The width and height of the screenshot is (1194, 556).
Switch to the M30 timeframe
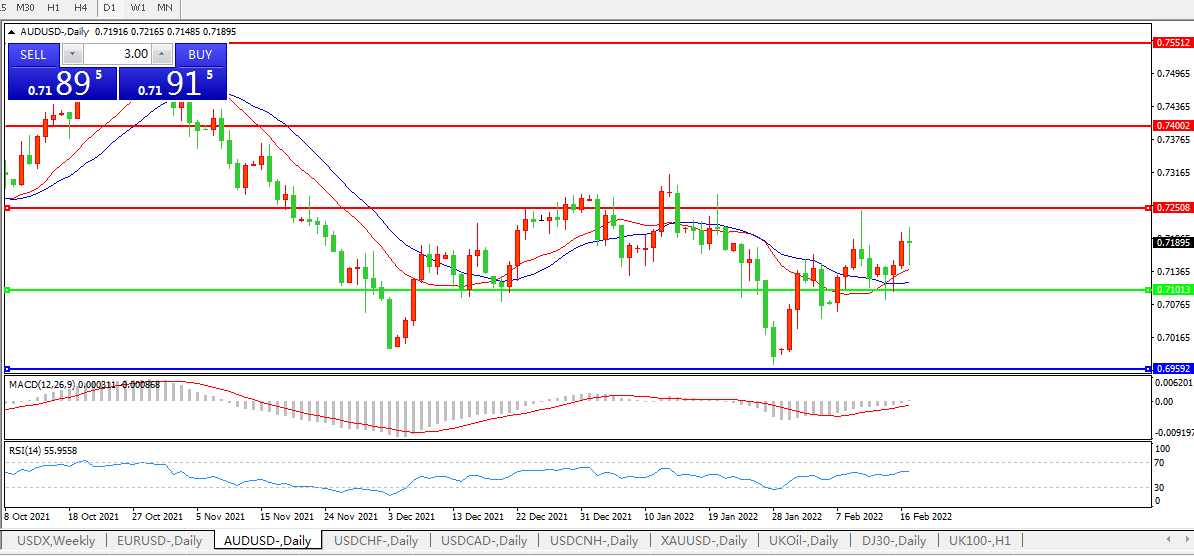(x=26, y=8)
